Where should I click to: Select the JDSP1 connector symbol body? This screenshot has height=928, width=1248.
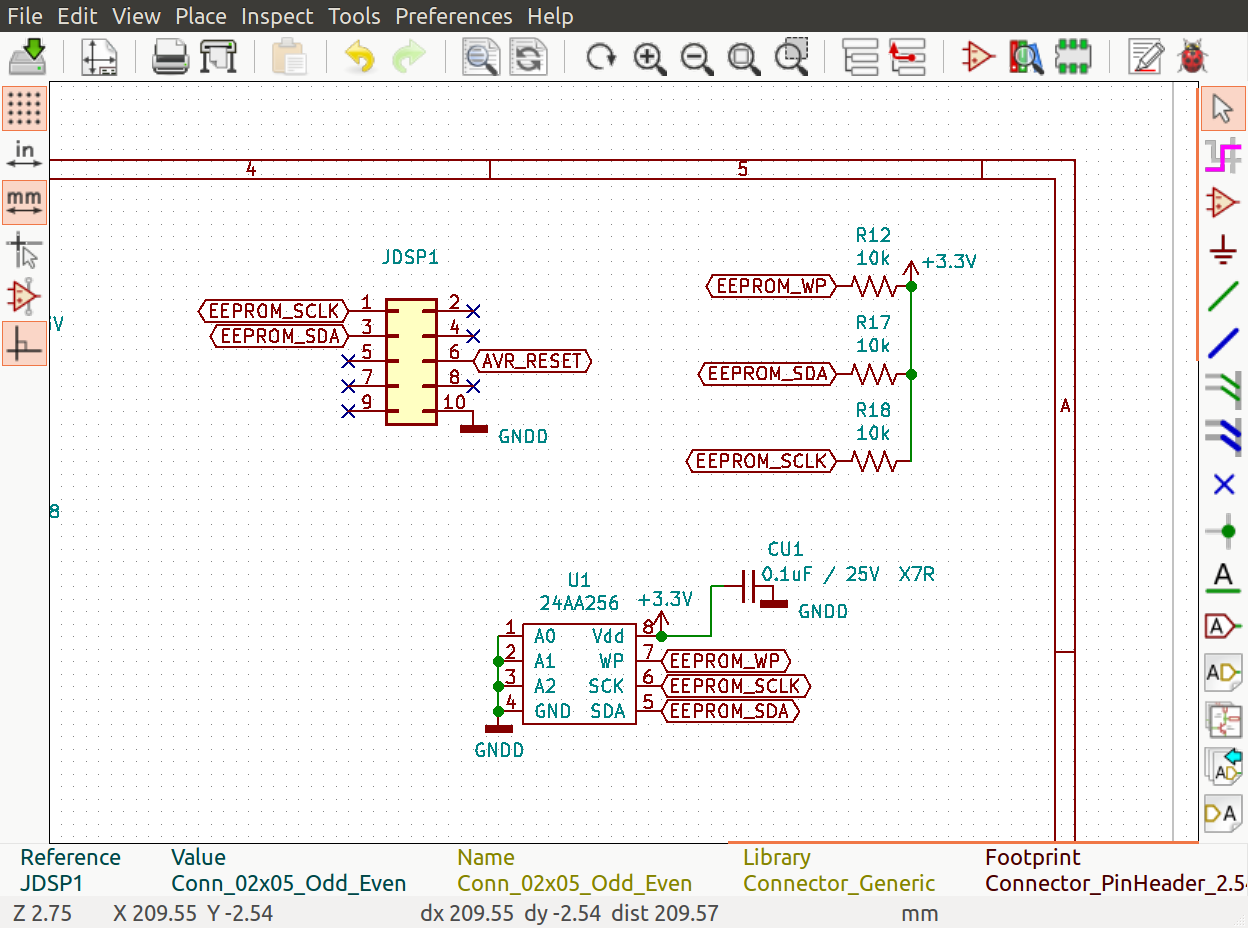(411, 361)
